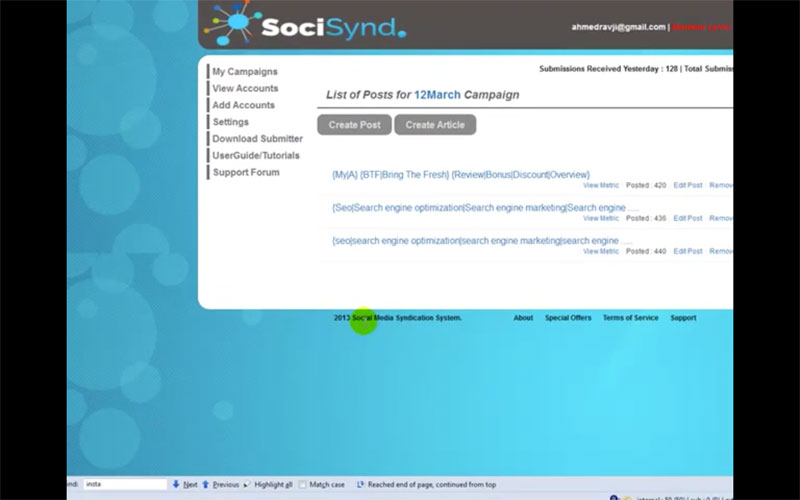The width and height of the screenshot is (800, 500).
Task: Edit Post for entry Posted : 436
Action: coord(688,218)
